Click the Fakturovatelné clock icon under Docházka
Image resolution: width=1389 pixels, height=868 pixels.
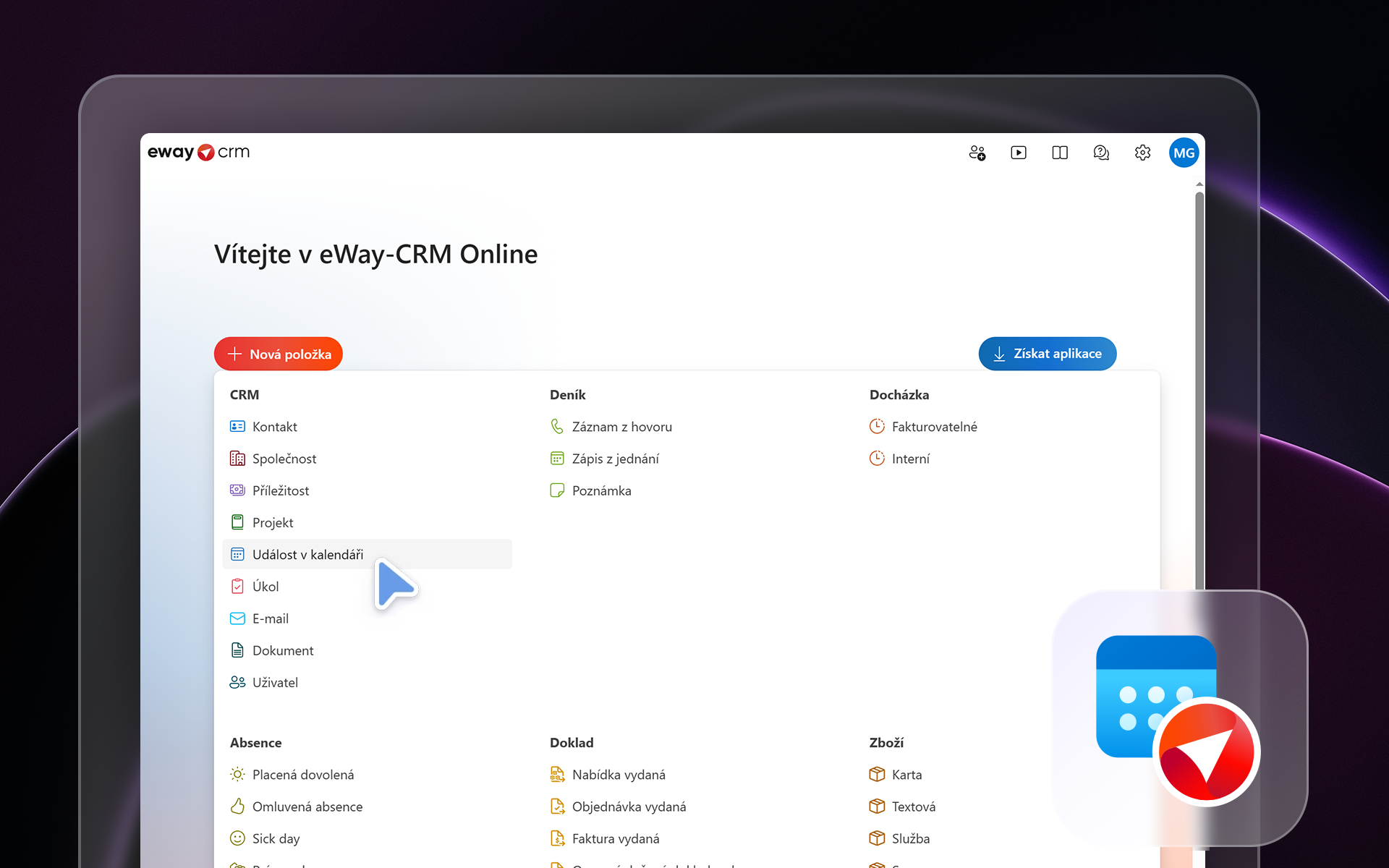(x=878, y=426)
